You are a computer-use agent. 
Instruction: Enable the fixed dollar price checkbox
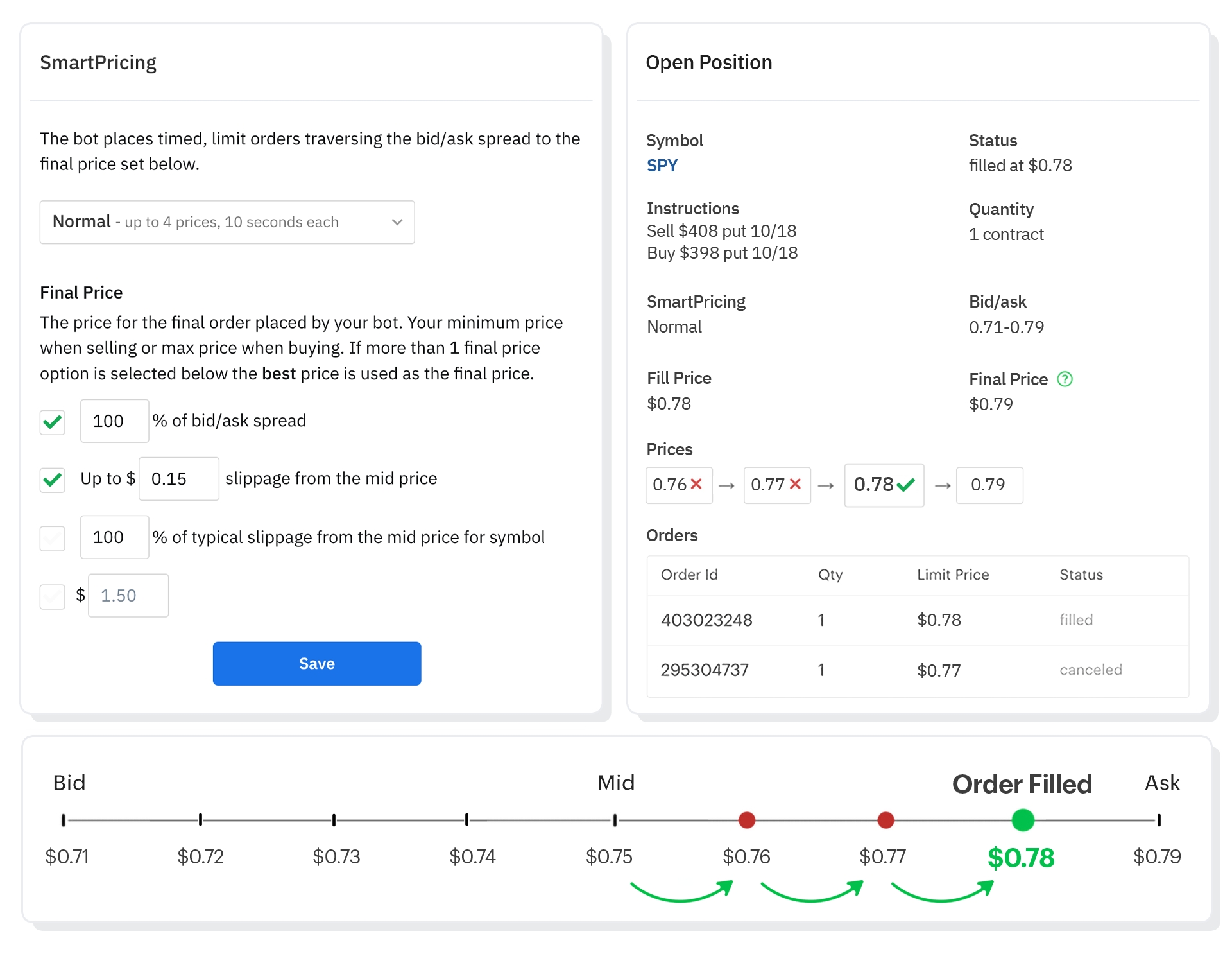coord(53,596)
